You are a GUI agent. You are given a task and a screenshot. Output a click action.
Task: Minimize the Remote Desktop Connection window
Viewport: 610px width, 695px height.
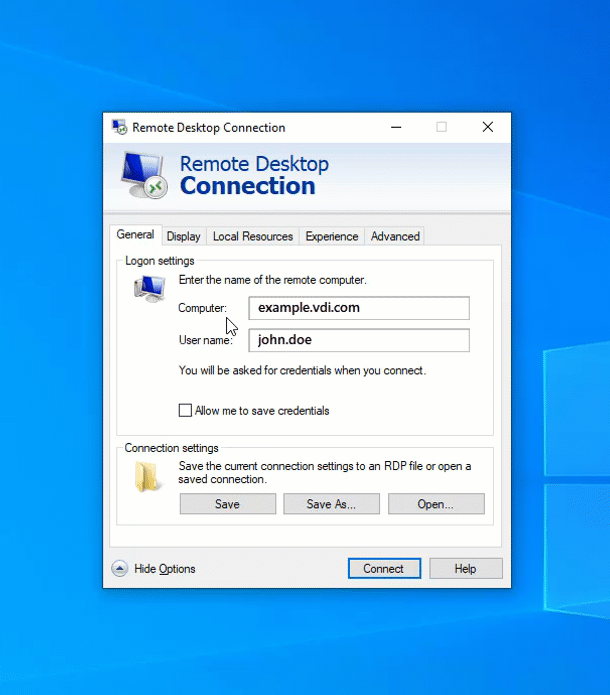pos(395,128)
